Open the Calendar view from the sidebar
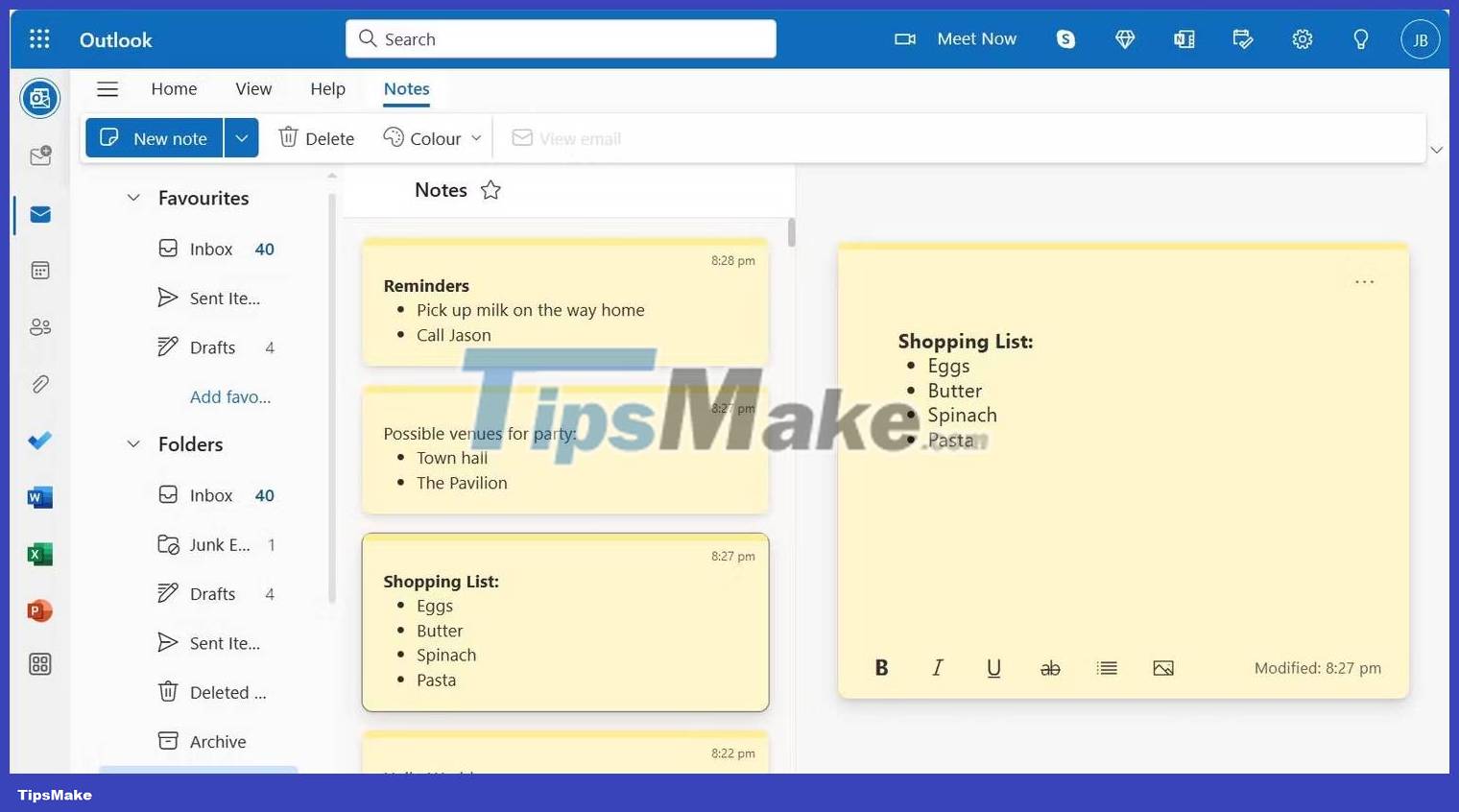 (39, 270)
